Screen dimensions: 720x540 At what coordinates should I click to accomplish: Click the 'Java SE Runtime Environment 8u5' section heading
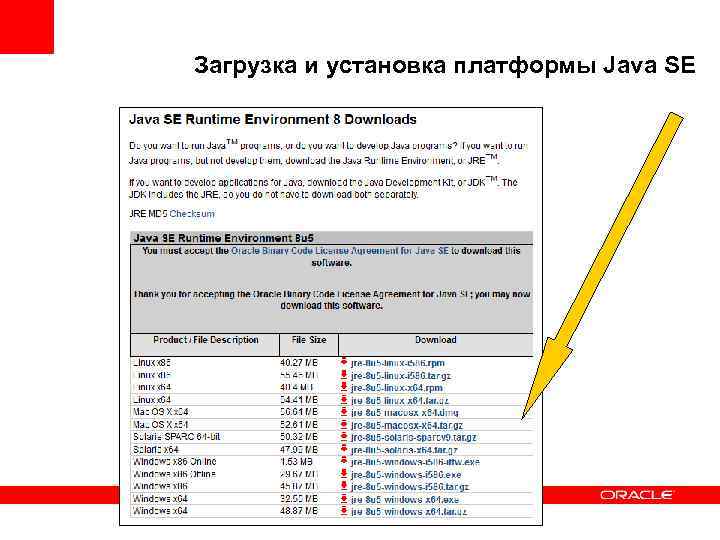pos(224,238)
